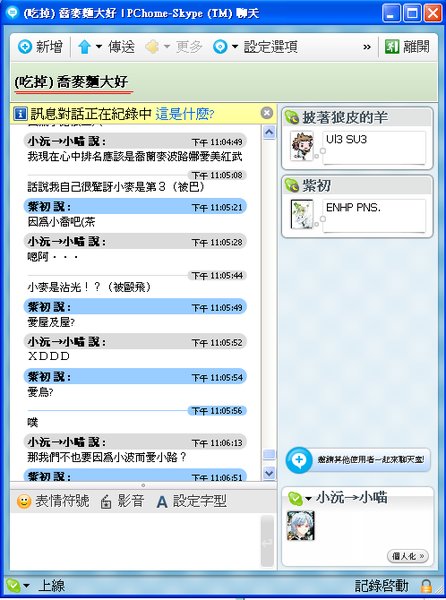Show hidden toolbar items via » chevron
This screenshot has height=600, width=446.
point(367,47)
